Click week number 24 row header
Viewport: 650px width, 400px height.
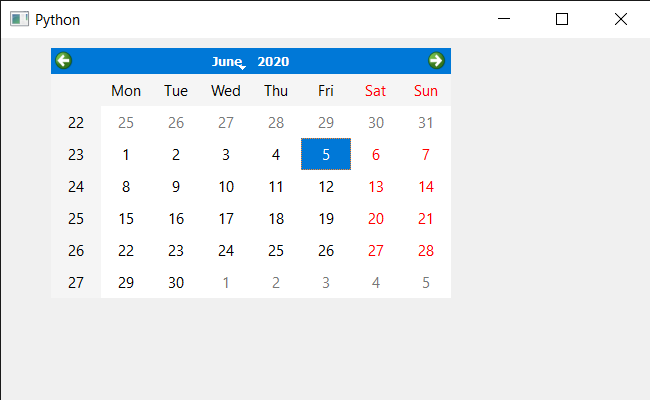point(76,187)
